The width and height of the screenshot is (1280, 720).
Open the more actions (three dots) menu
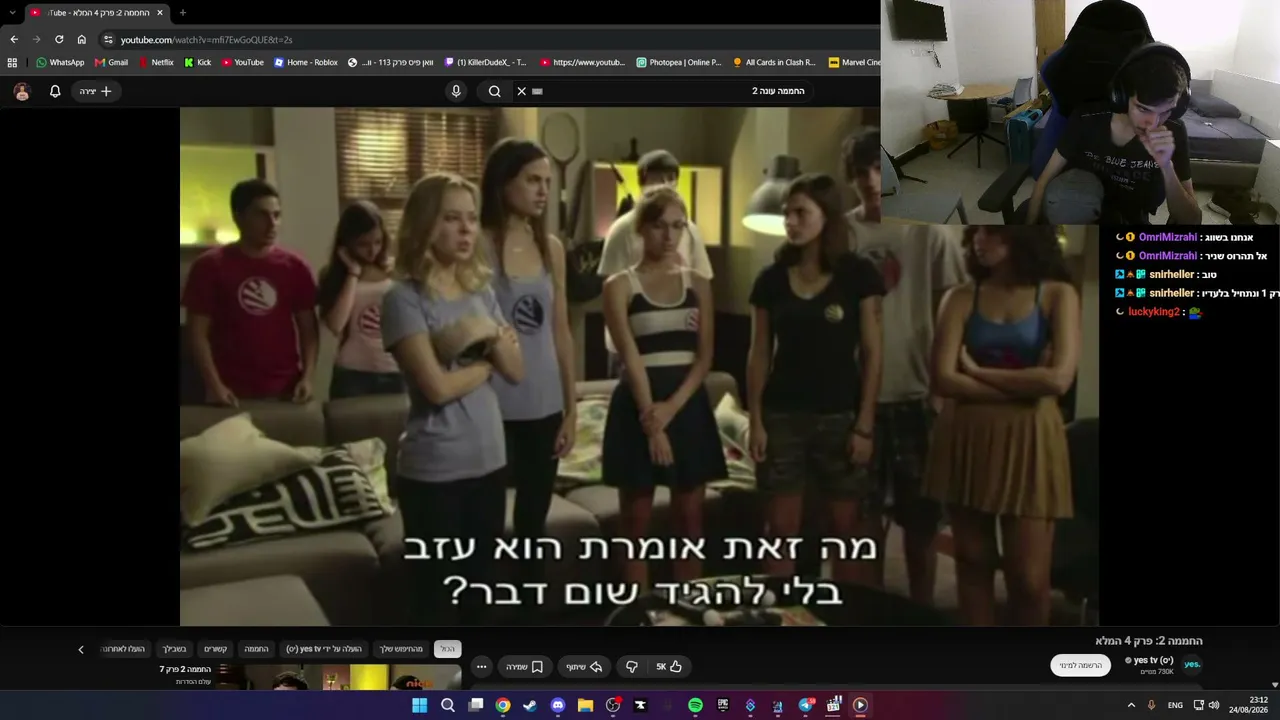point(481,667)
